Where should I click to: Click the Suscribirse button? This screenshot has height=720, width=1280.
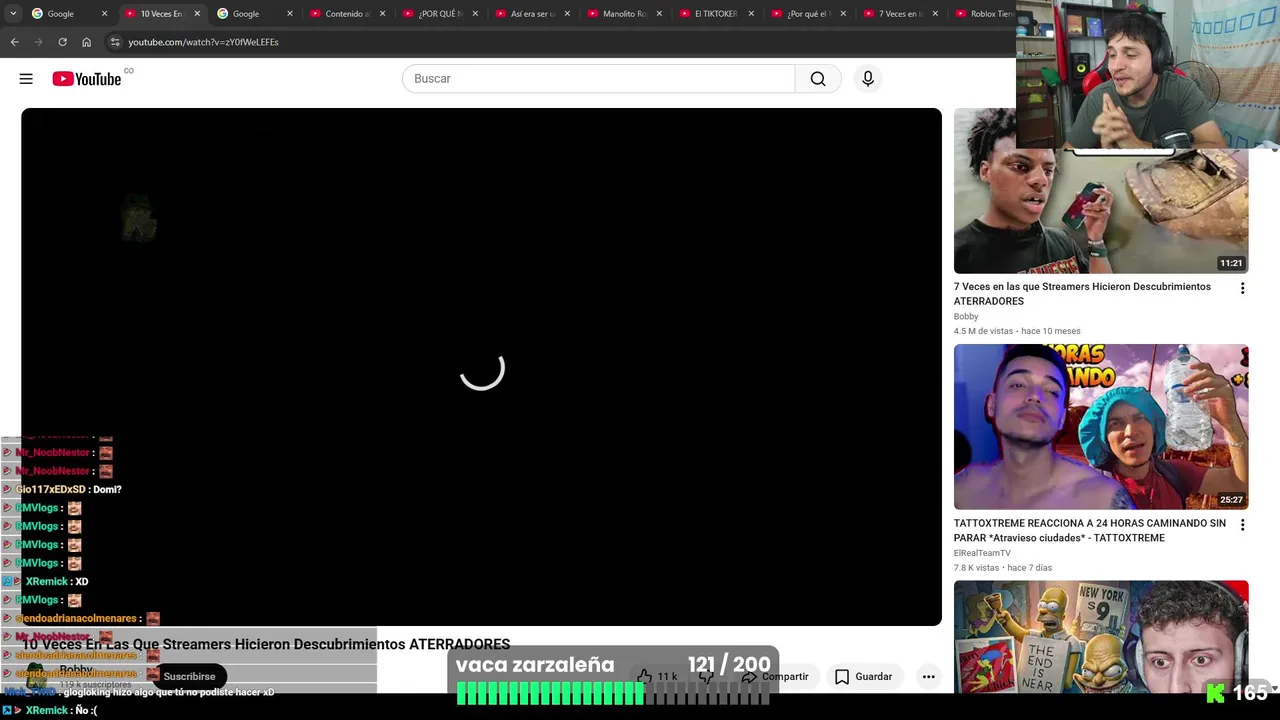(189, 676)
